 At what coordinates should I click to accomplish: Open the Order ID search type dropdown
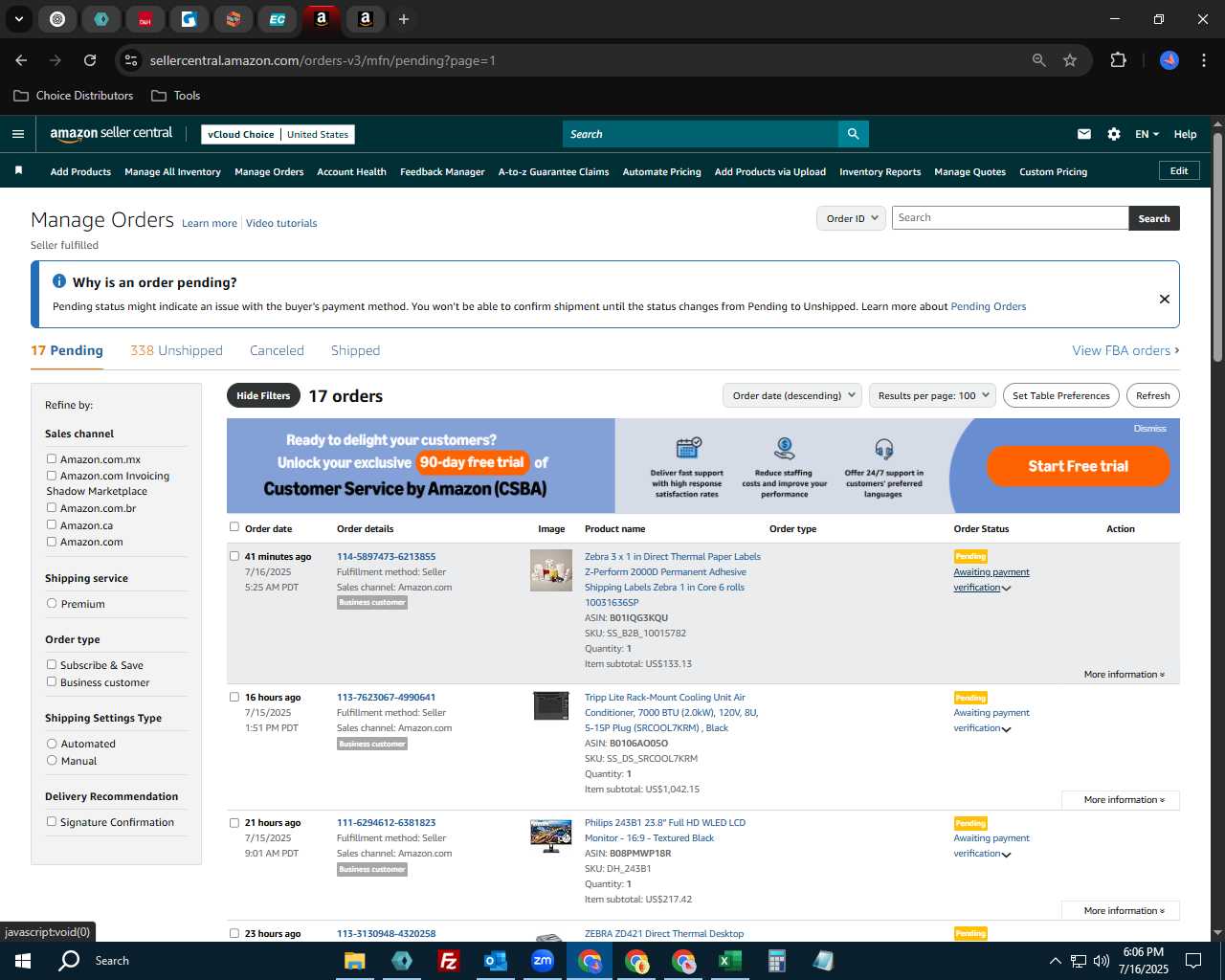click(x=851, y=218)
